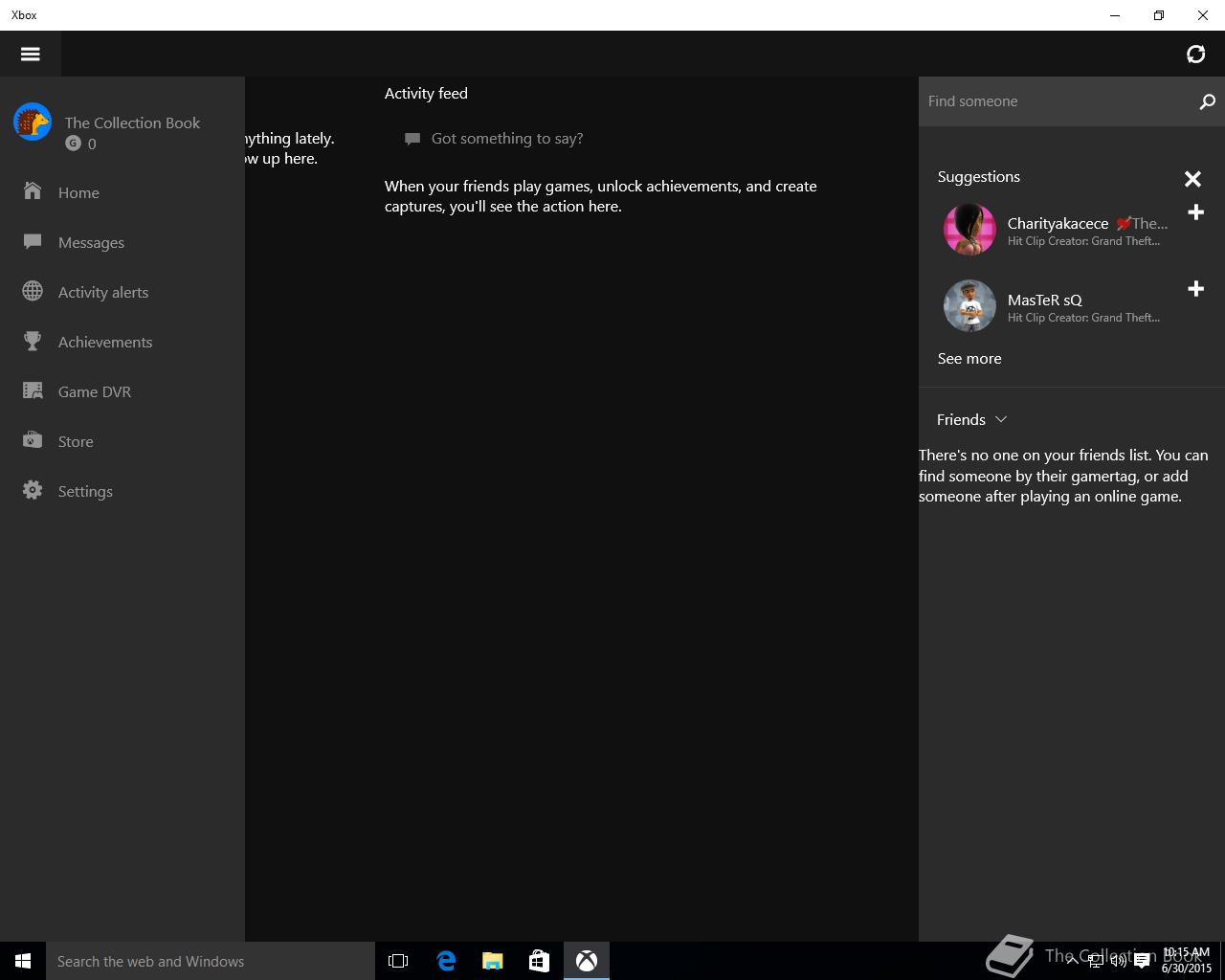This screenshot has width=1225, height=980.
Task: Click the Activity alerts globe icon
Action: click(x=33, y=291)
